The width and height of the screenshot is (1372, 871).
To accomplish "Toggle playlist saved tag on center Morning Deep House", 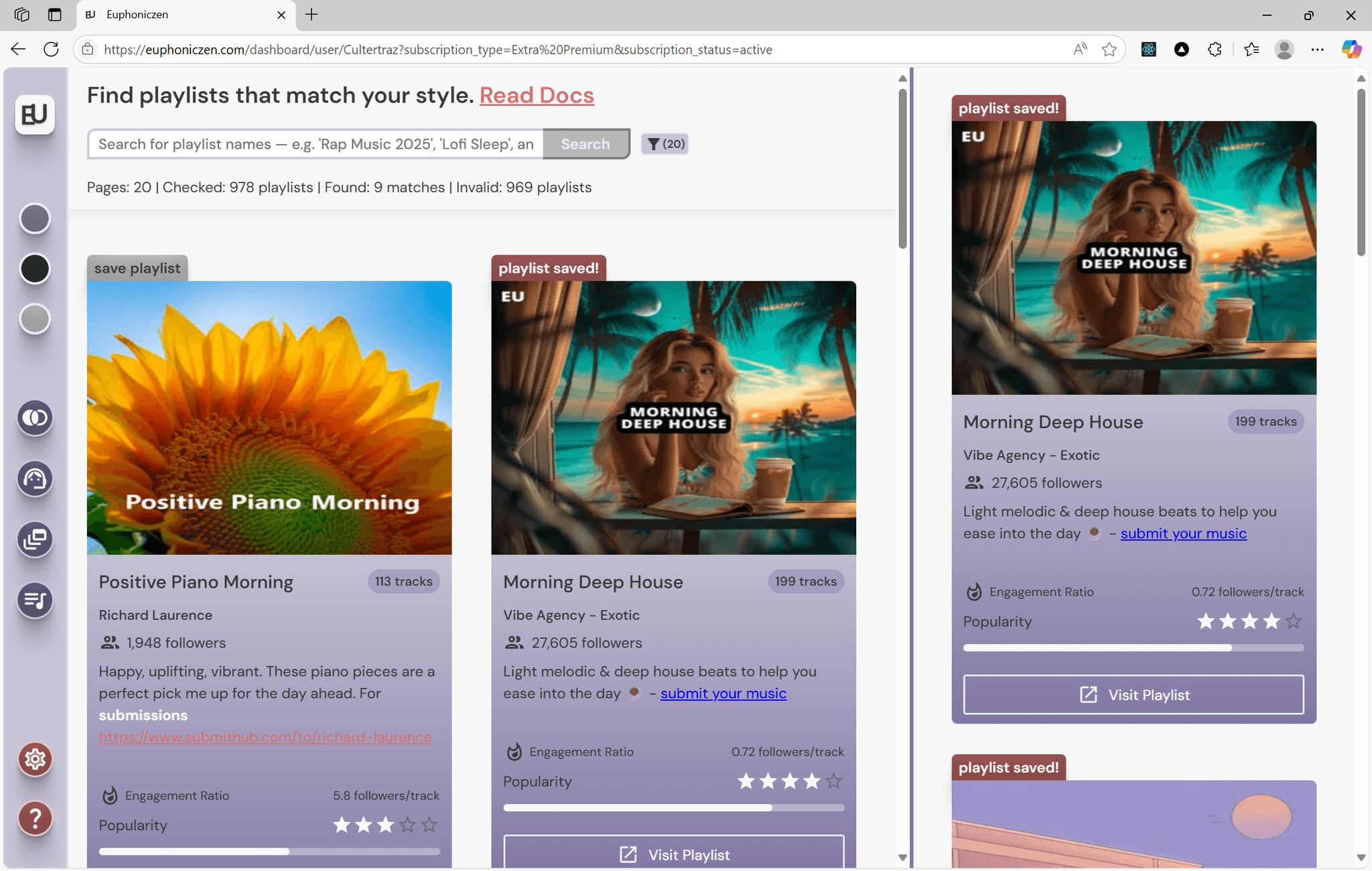I will tap(549, 268).
